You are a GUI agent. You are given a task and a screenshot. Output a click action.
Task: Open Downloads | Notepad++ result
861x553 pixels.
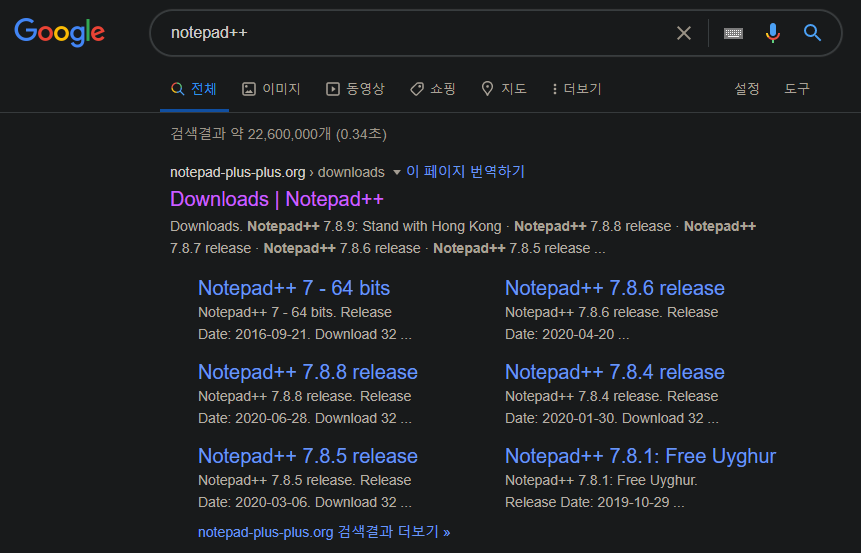click(x=277, y=199)
